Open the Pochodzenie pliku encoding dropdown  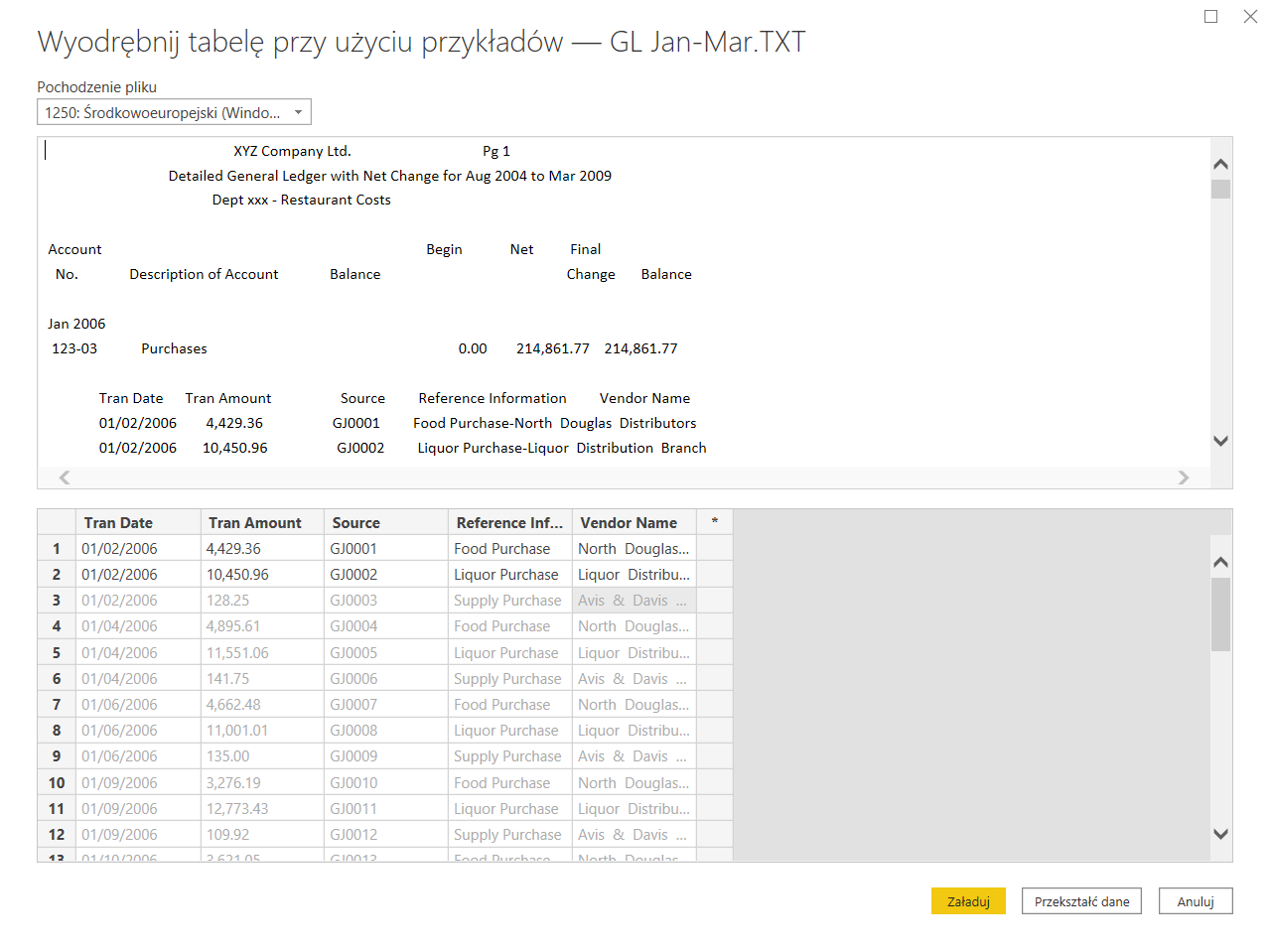click(x=174, y=112)
